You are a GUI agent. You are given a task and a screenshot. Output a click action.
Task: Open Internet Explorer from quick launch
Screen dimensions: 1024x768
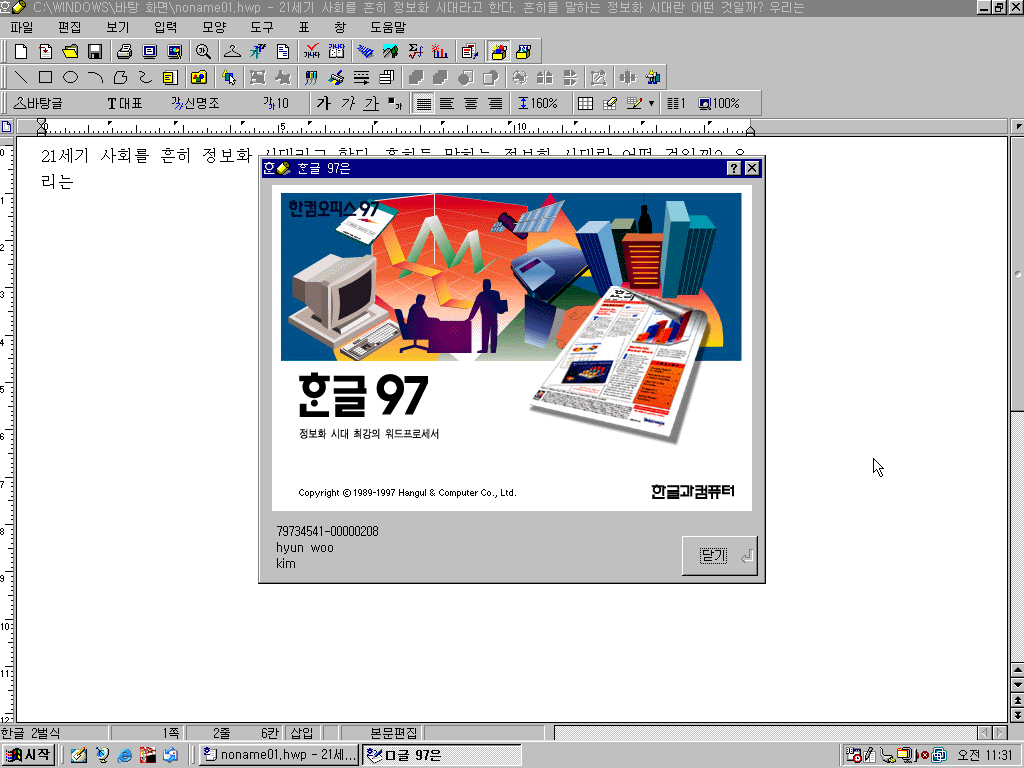tap(124, 755)
